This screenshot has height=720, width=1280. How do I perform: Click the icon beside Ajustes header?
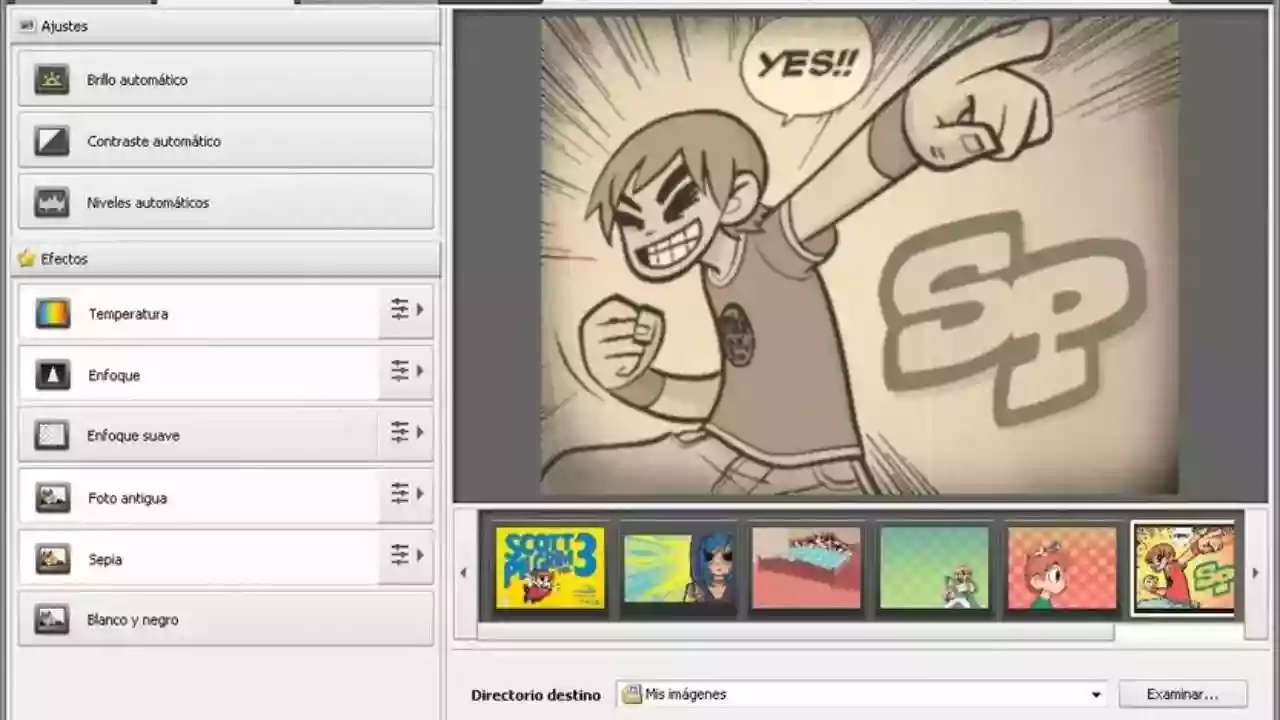click(27, 26)
